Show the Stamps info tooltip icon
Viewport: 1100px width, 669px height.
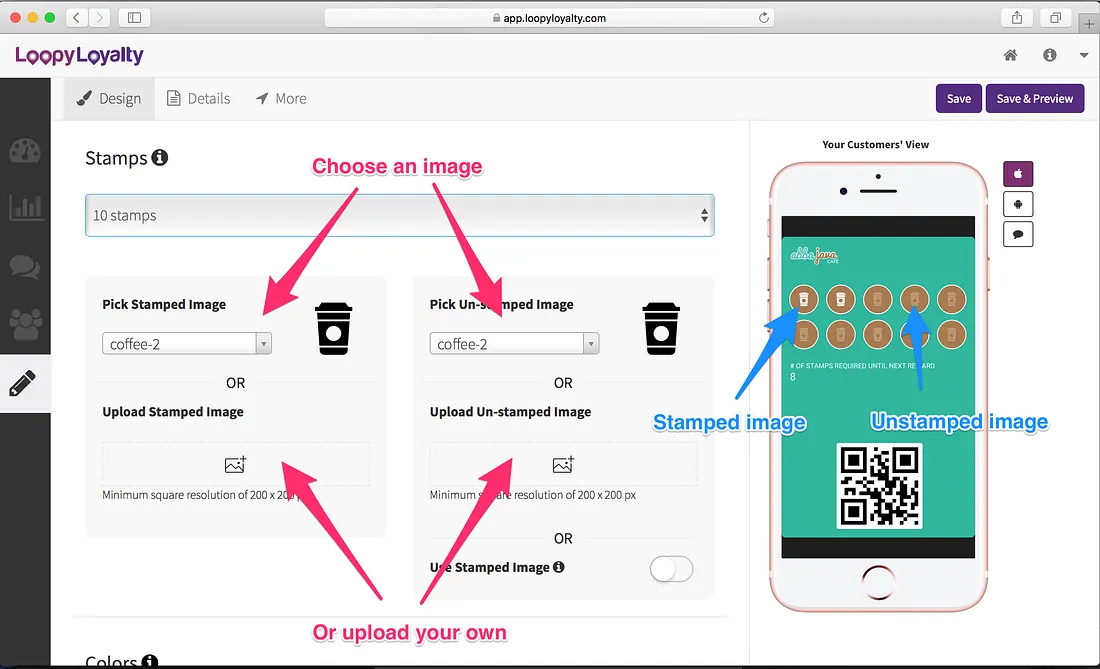(x=160, y=157)
